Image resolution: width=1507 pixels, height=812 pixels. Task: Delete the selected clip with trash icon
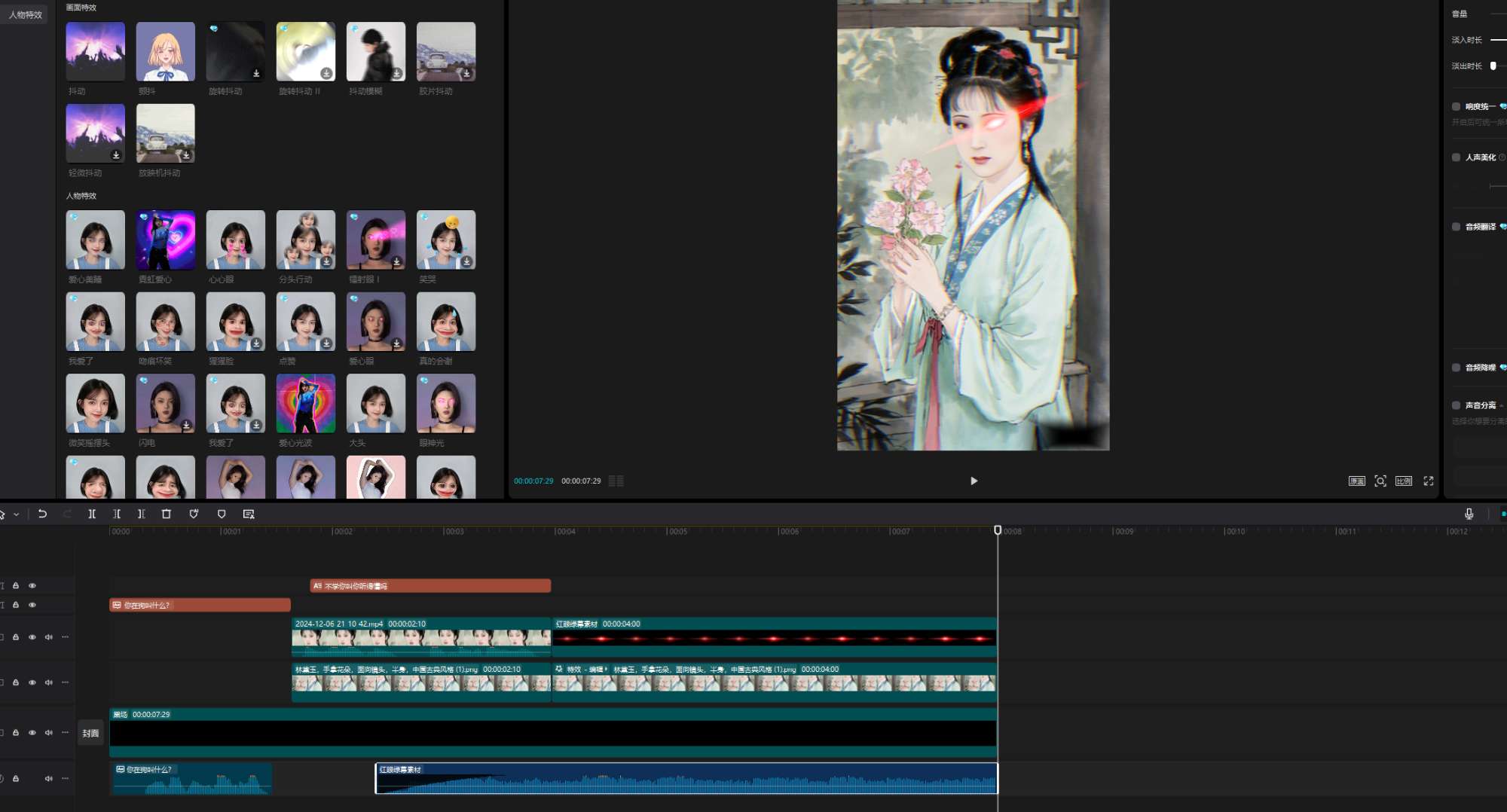click(167, 514)
